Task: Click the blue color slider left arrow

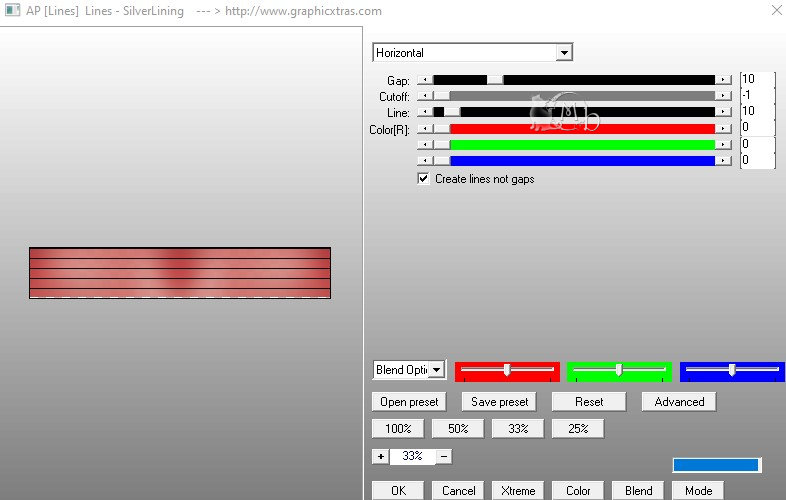Action: point(425,161)
